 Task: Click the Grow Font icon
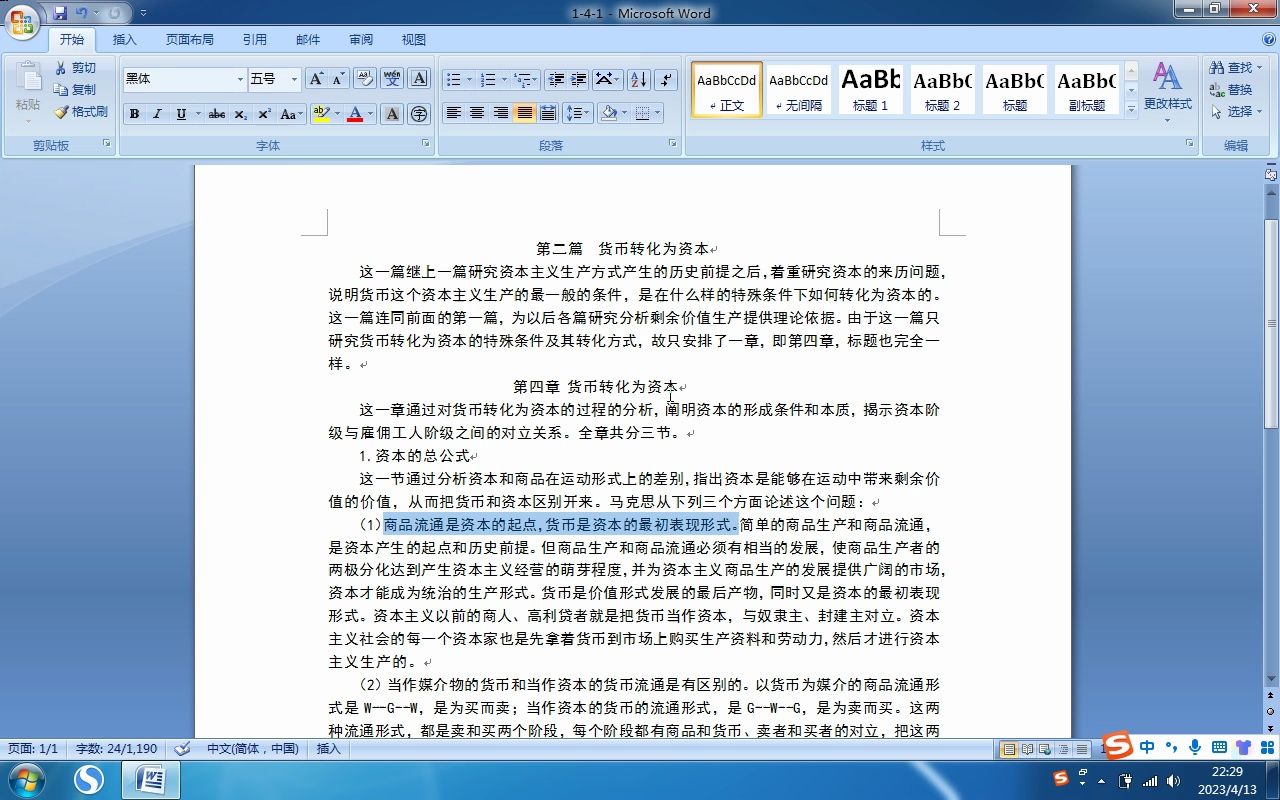[316, 79]
